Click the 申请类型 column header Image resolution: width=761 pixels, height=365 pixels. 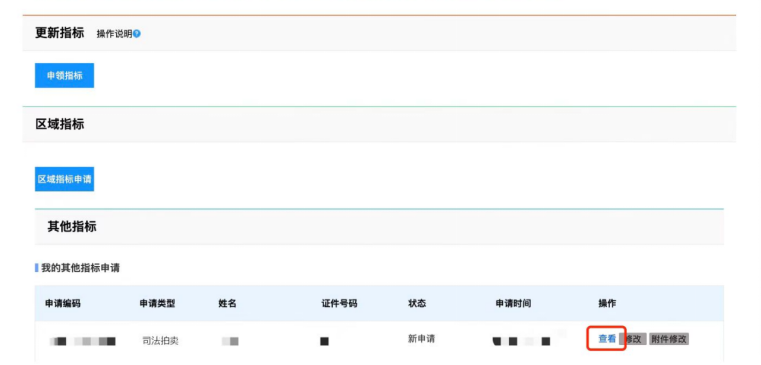coord(157,304)
